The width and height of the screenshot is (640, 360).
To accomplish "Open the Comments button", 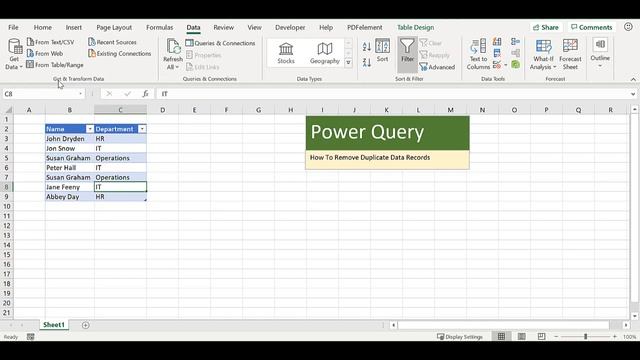I will 591,27.
